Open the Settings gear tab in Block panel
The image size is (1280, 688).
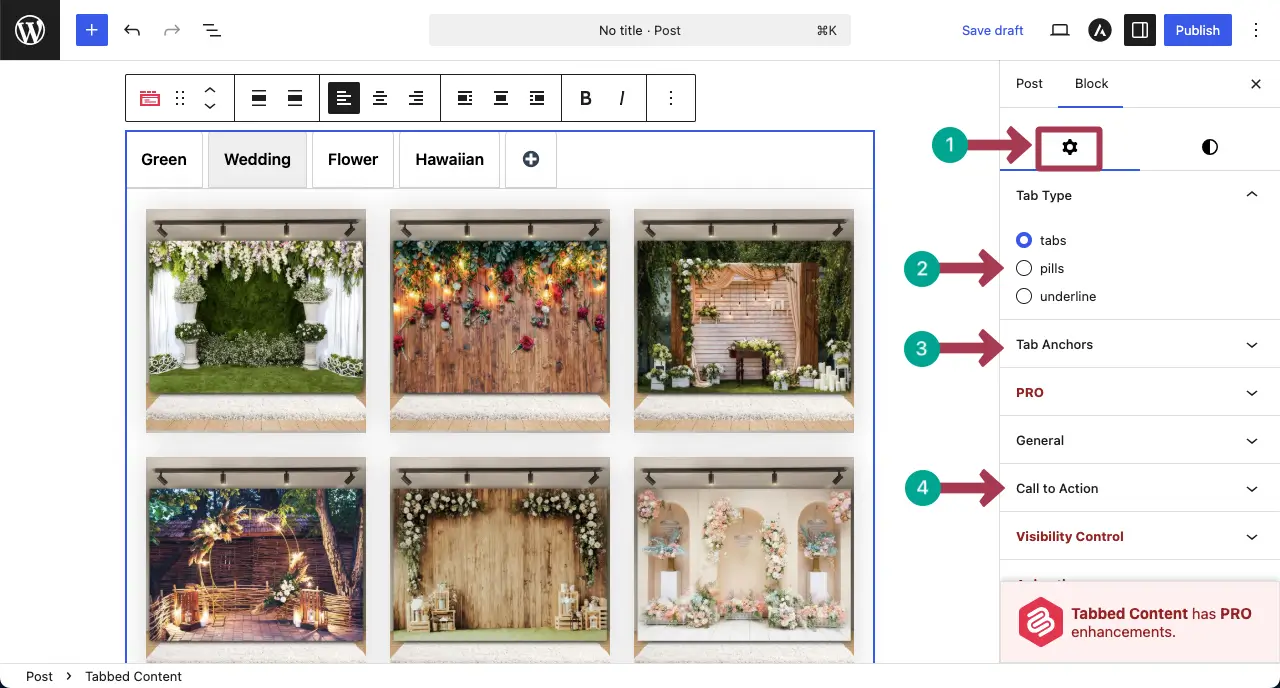click(1069, 146)
